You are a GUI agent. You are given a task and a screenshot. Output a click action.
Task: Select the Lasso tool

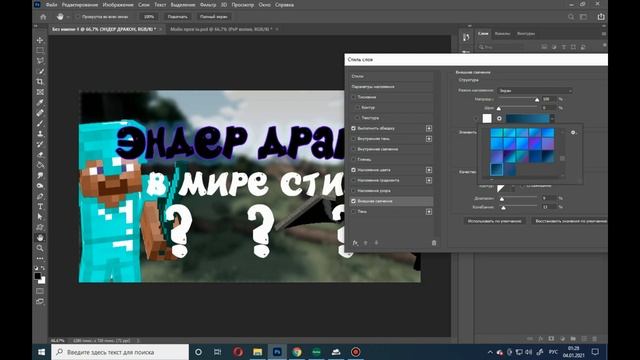tap(40, 60)
